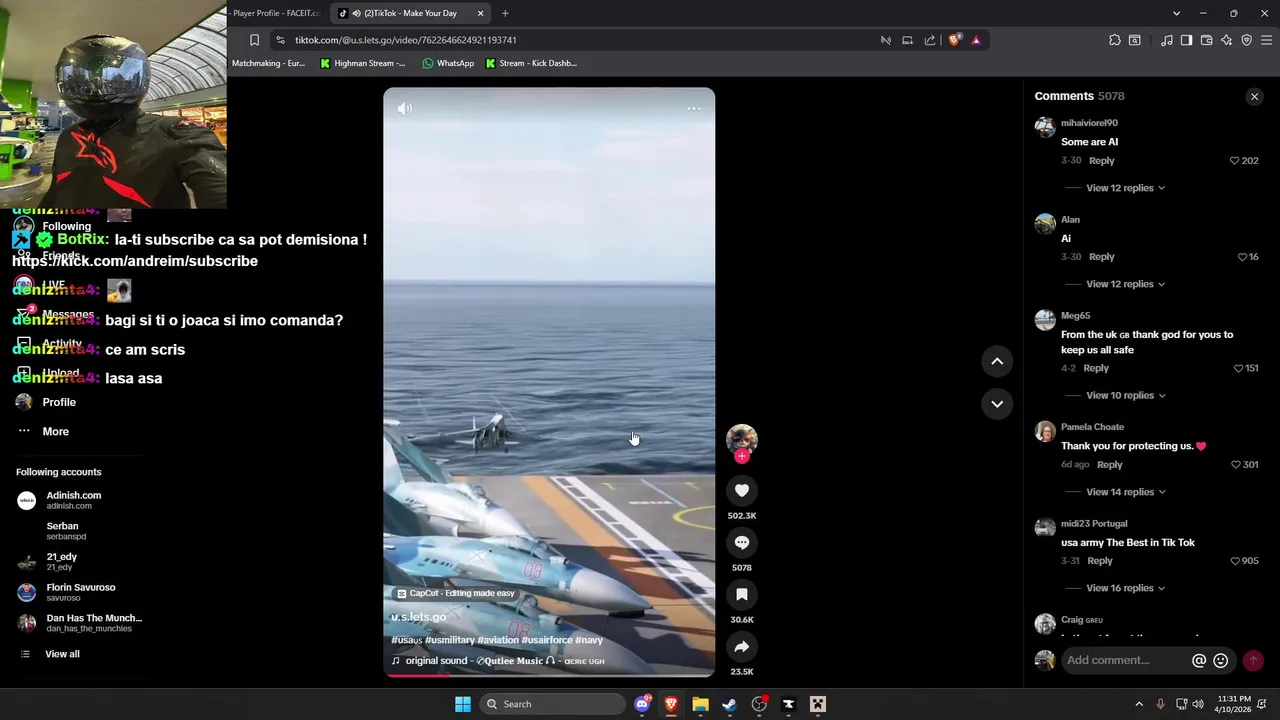Open Highman Stream bookmark
1280x720 pixels.
coord(363,63)
